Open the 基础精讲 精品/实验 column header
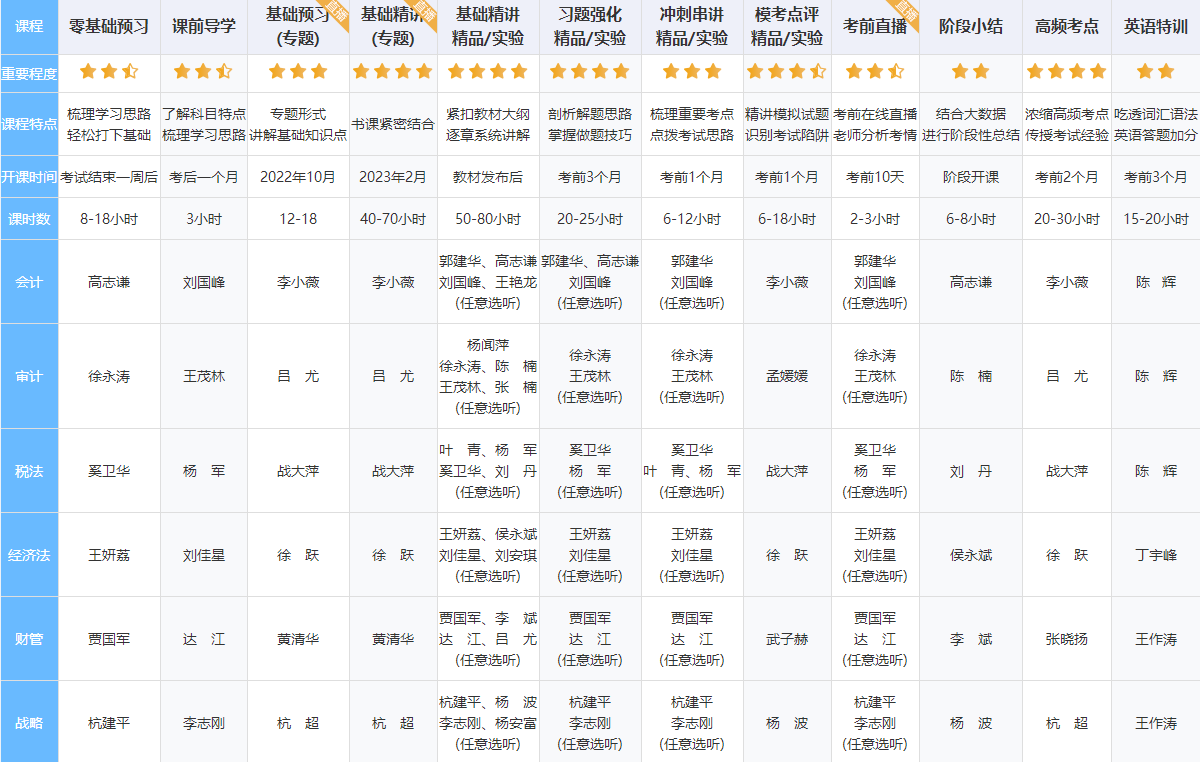The width and height of the screenshot is (1200, 762). pyautogui.click(x=487, y=27)
